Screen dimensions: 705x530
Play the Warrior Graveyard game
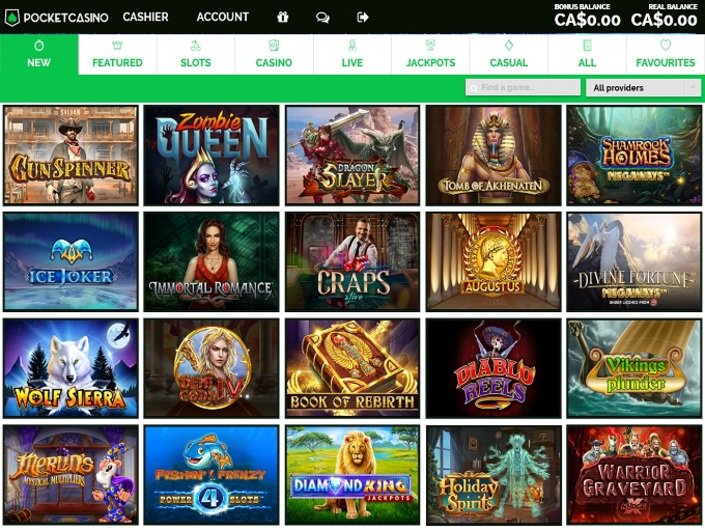634,475
